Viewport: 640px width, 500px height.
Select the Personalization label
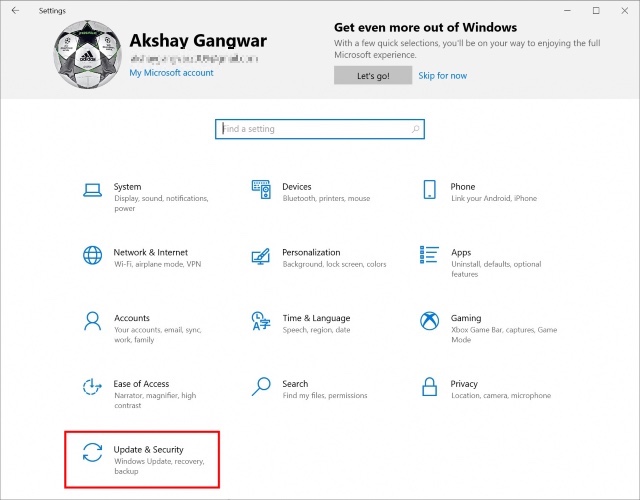[311, 252]
